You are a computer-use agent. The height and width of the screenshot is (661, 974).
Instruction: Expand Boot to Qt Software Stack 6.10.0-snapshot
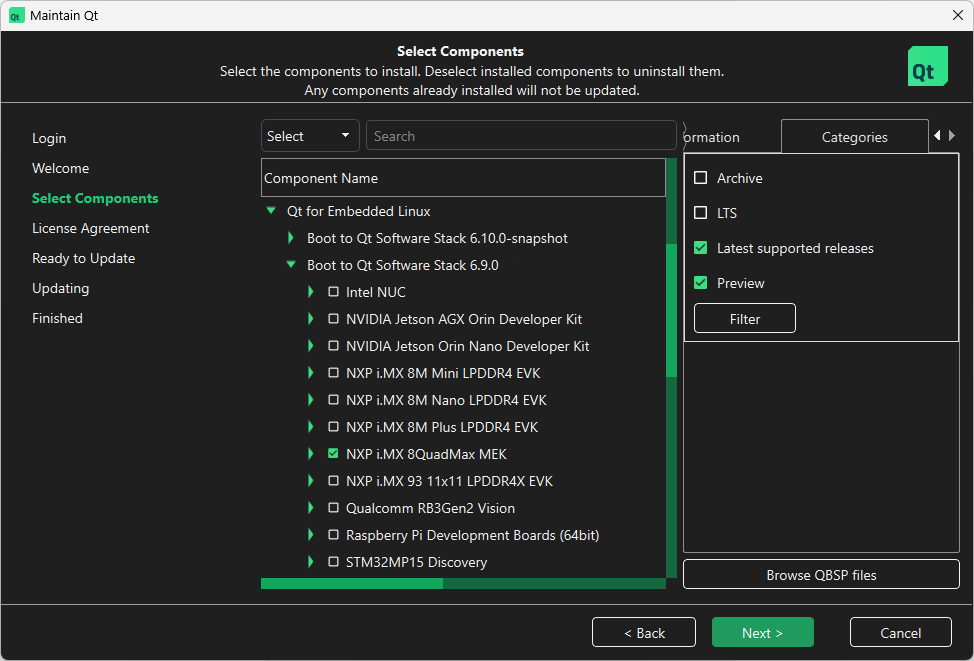point(291,238)
